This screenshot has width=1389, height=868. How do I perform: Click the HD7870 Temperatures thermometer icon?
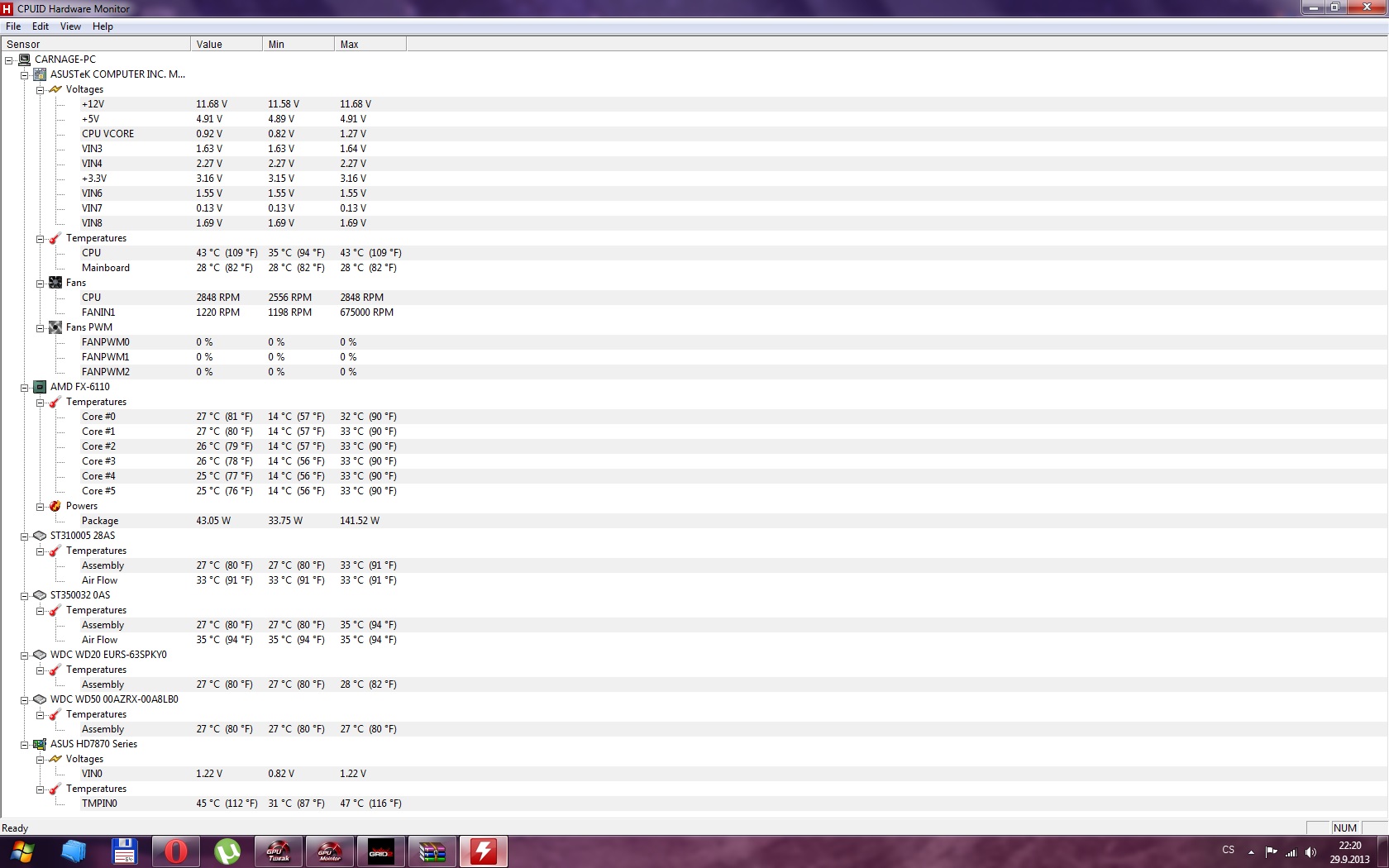[x=55, y=789]
